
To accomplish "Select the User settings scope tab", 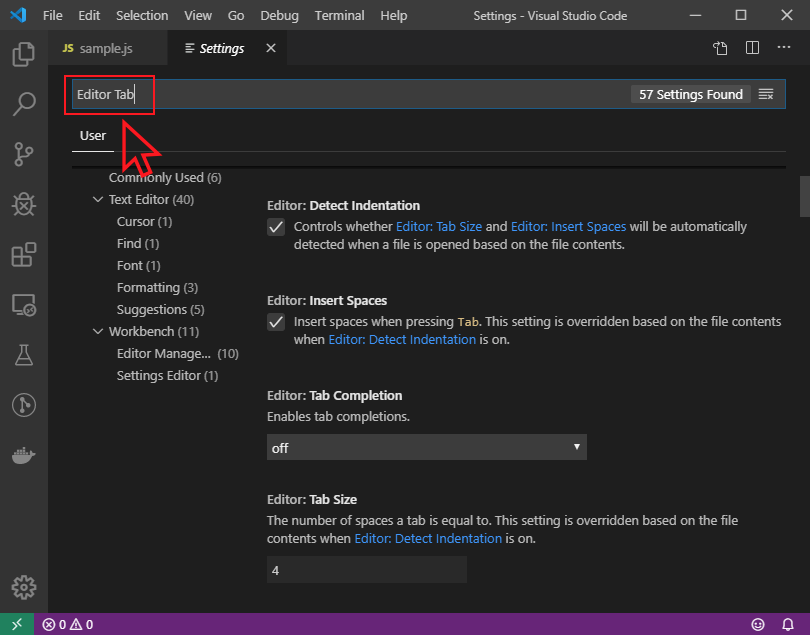I will (x=92, y=136).
